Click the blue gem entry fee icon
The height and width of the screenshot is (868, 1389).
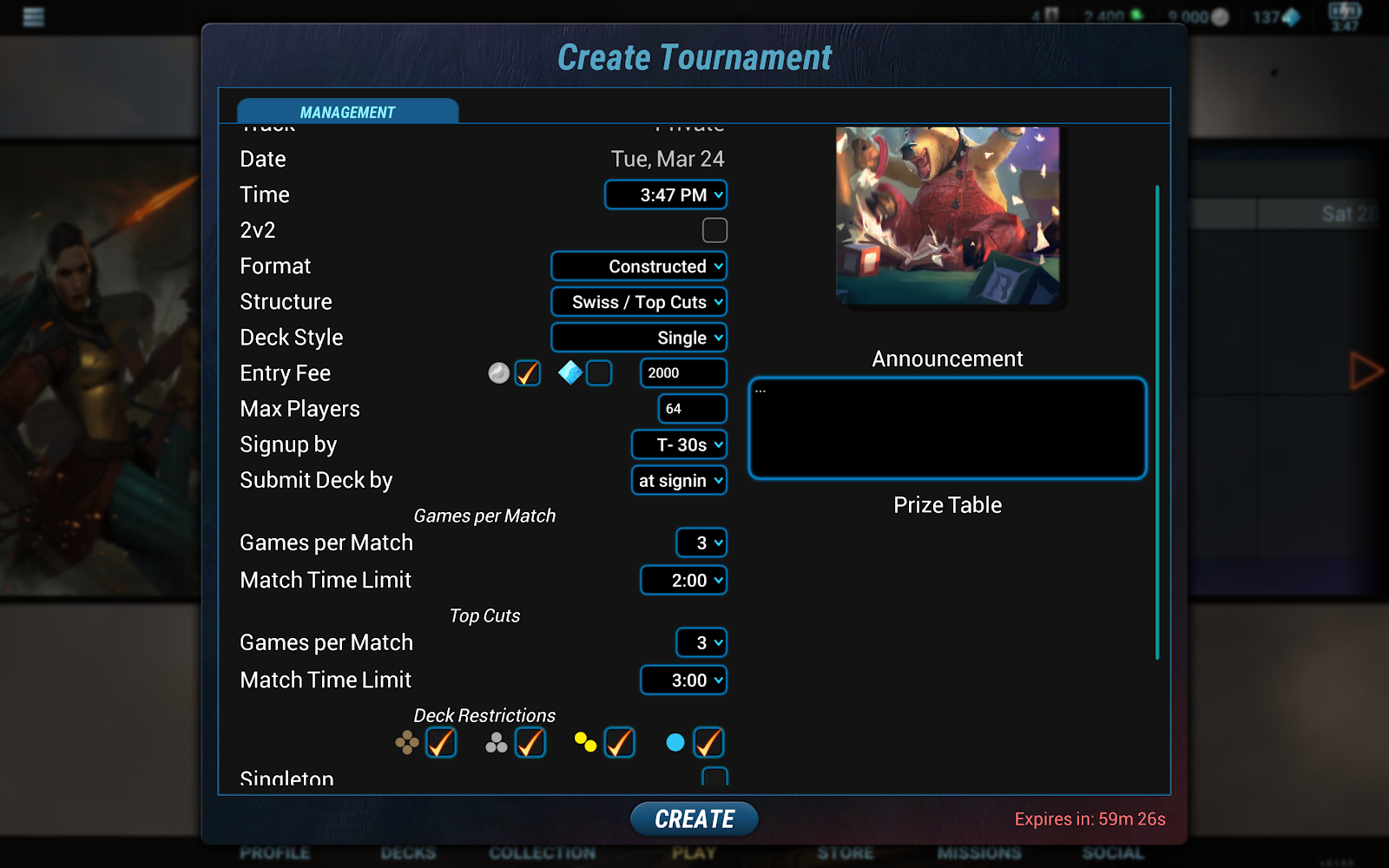[570, 372]
